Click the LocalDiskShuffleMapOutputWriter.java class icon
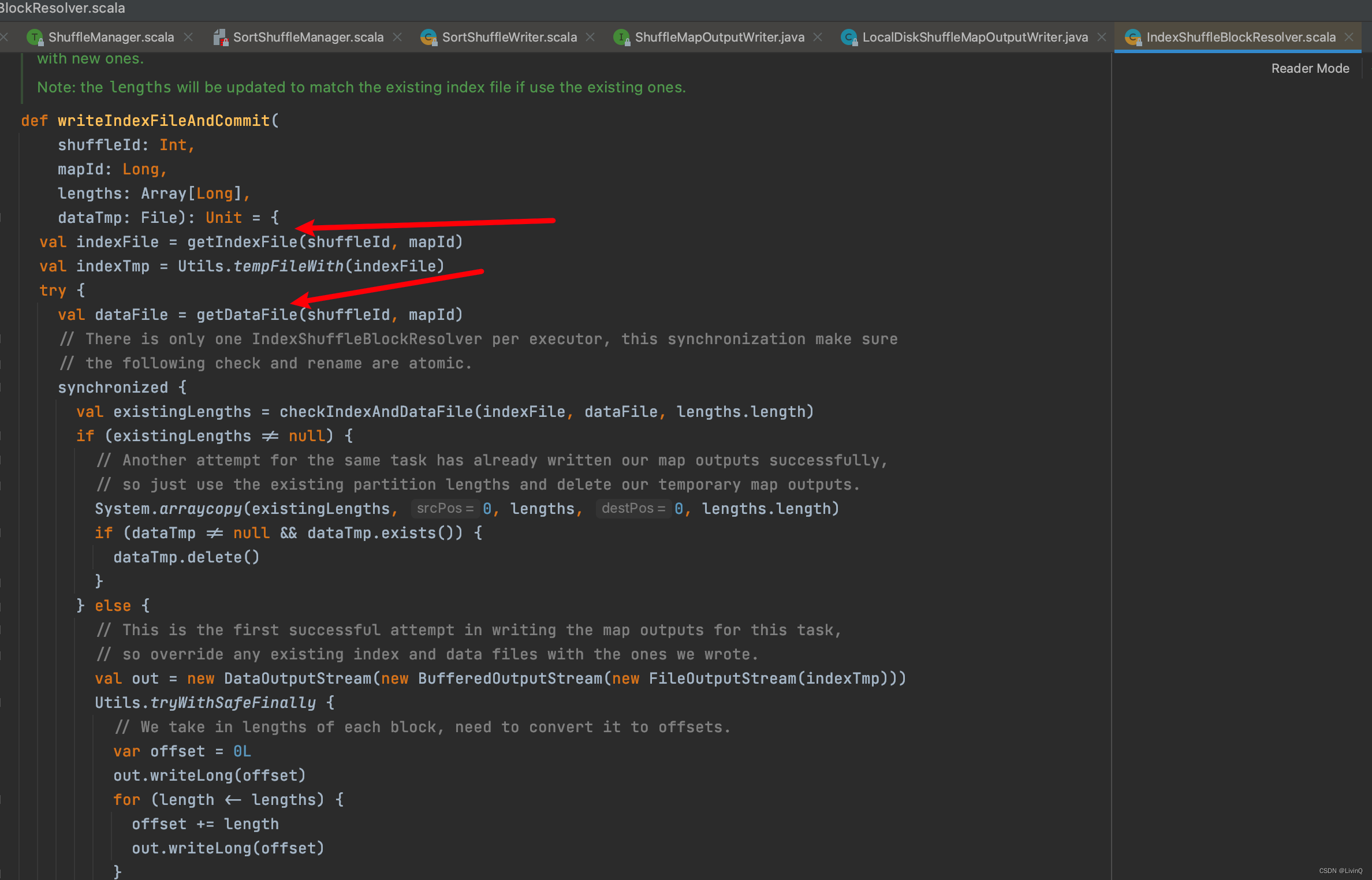Screen dimensions: 1372x880 (848, 38)
